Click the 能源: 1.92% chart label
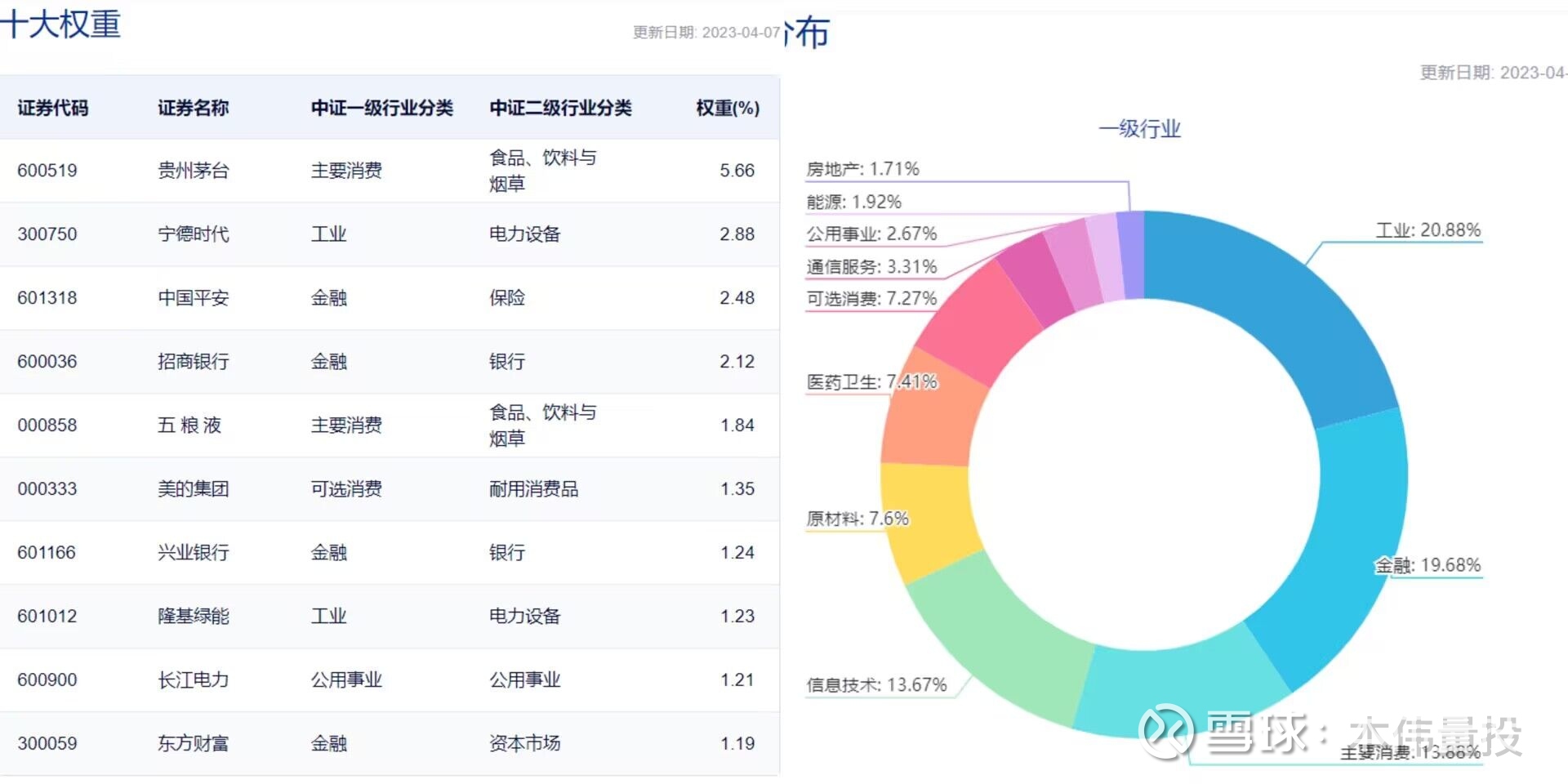Viewport: 1568px width, 784px height. (853, 202)
